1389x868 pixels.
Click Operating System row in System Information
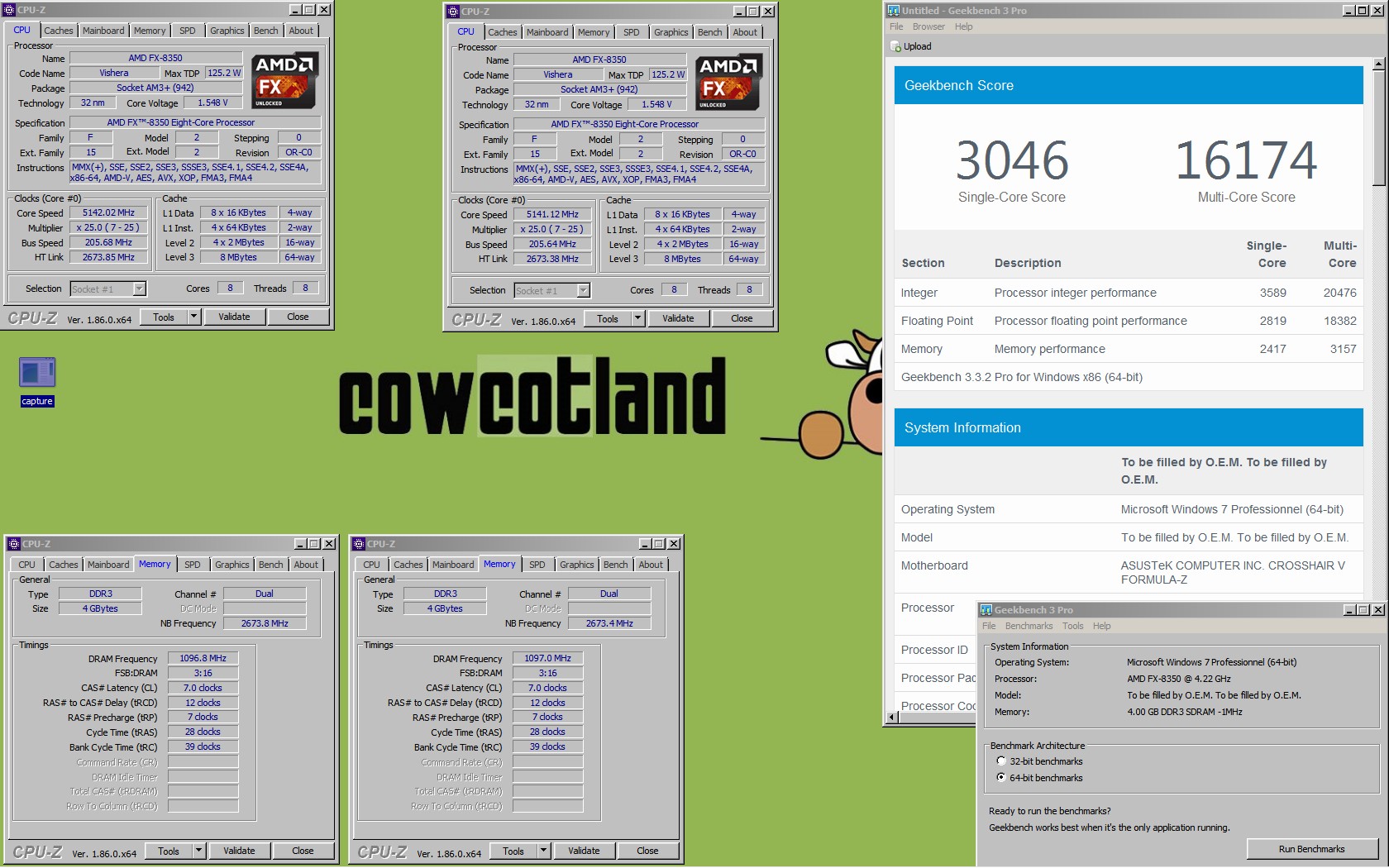click(x=1129, y=509)
